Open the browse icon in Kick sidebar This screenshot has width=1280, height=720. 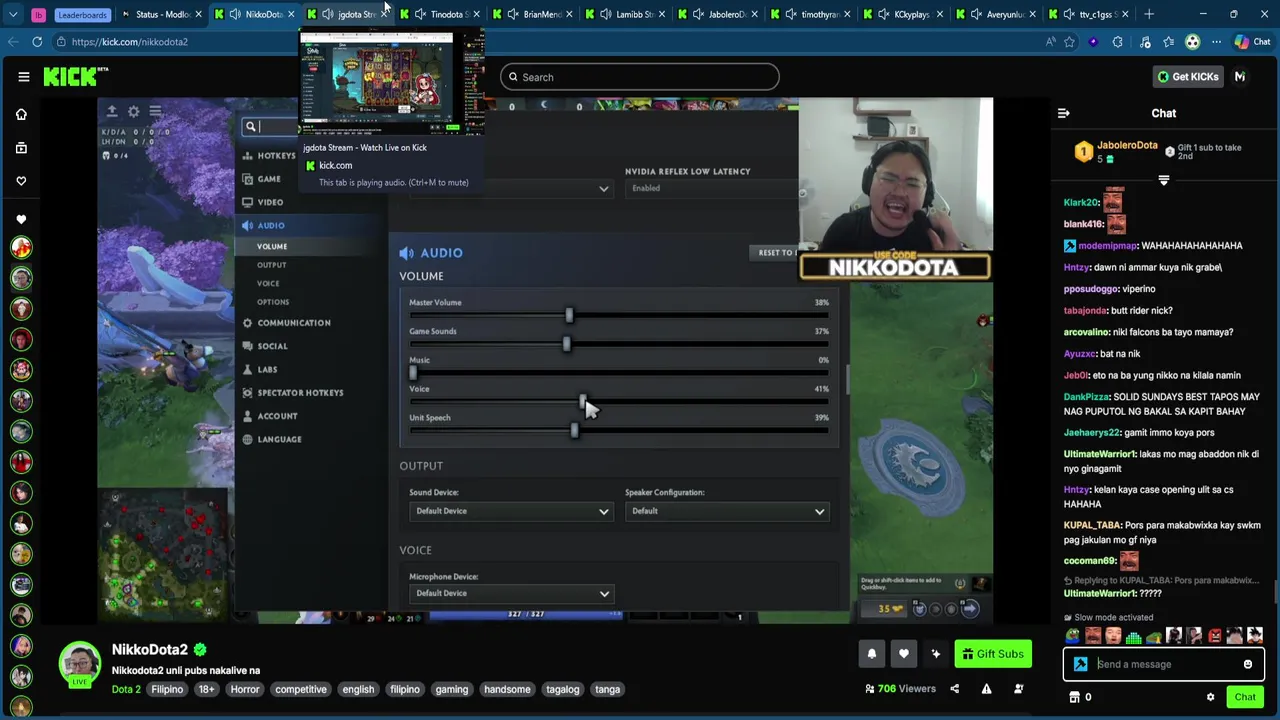click(21, 148)
